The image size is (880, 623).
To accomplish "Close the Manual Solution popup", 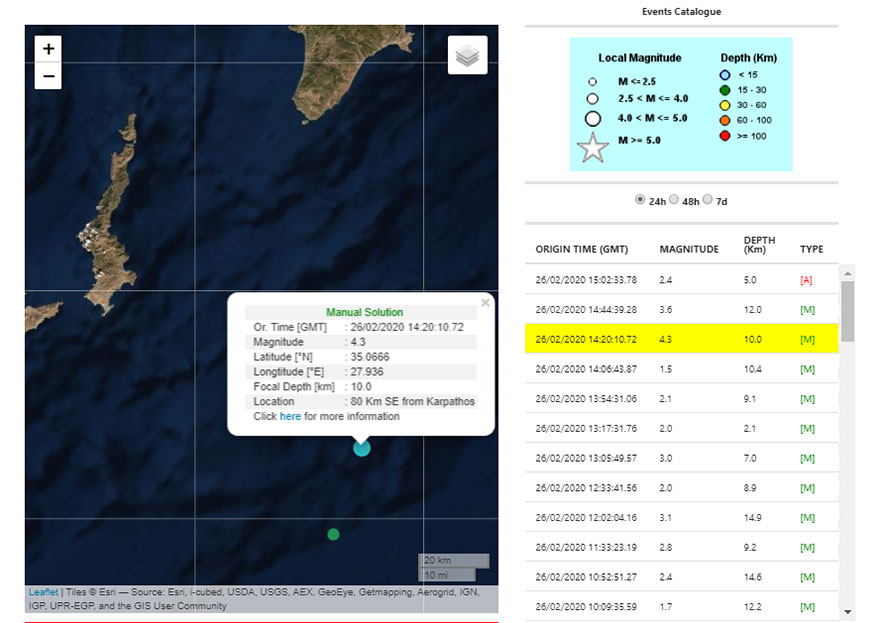I will tap(486, 302).
